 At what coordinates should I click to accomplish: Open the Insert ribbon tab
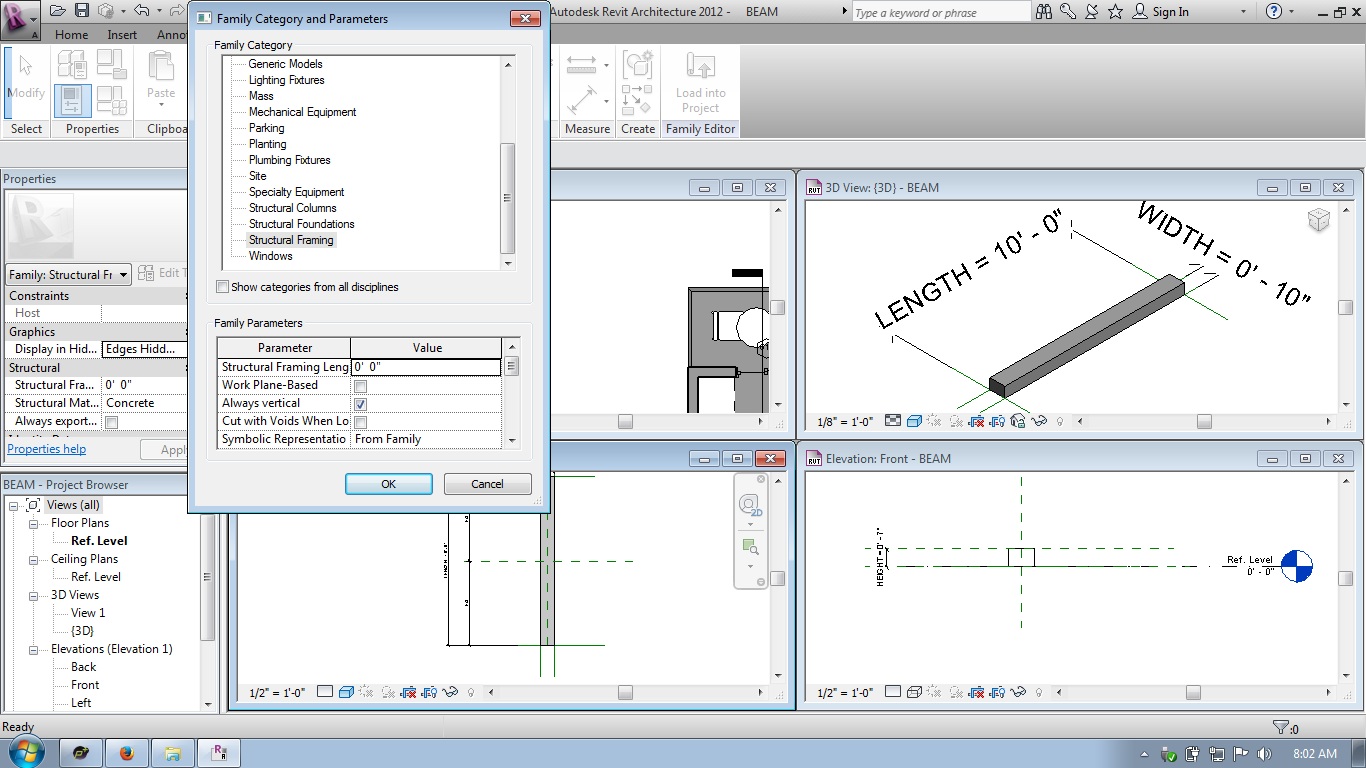click(122, 35)
